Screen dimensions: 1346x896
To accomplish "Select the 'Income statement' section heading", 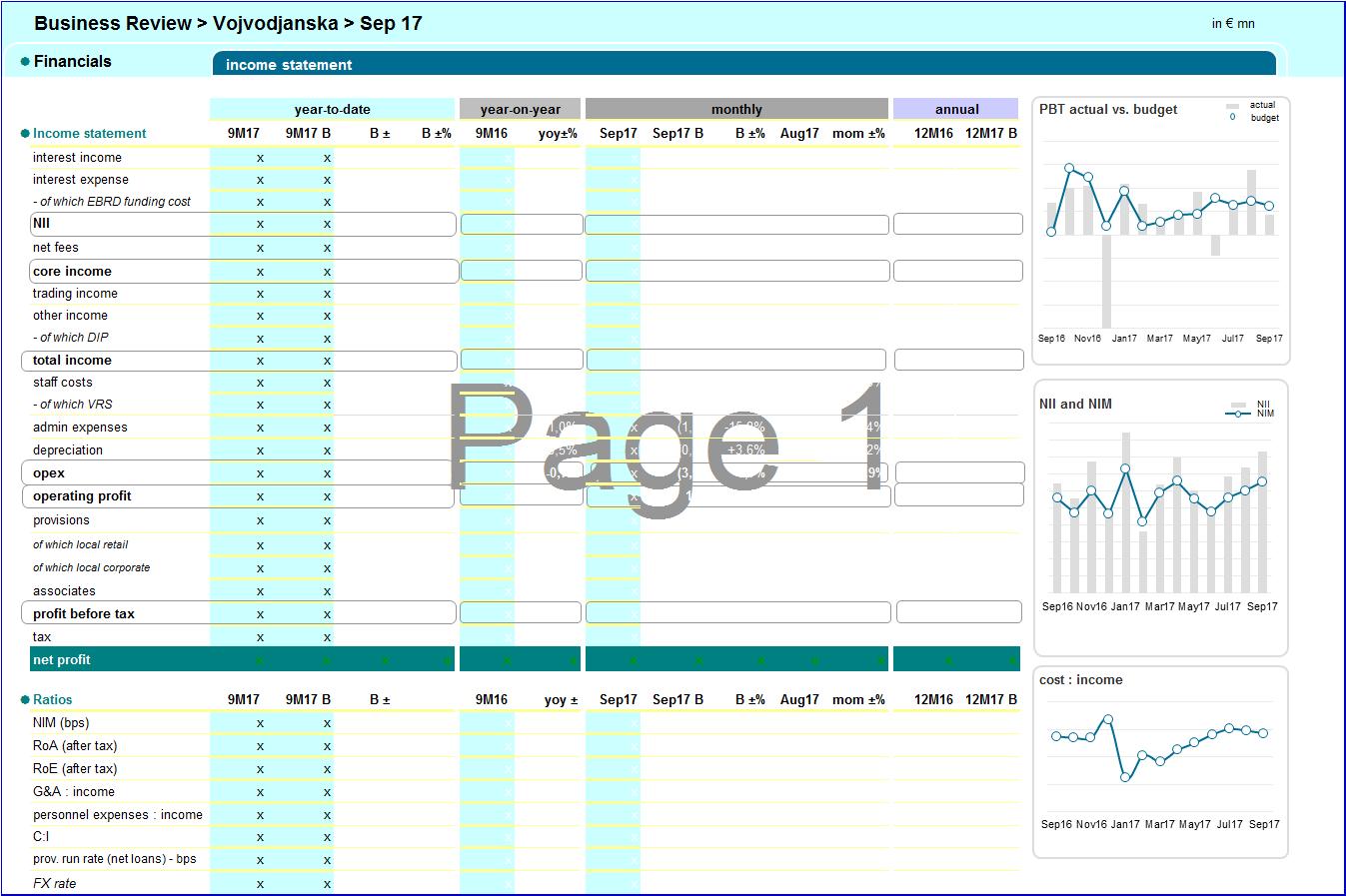I will tap(89, 133).
